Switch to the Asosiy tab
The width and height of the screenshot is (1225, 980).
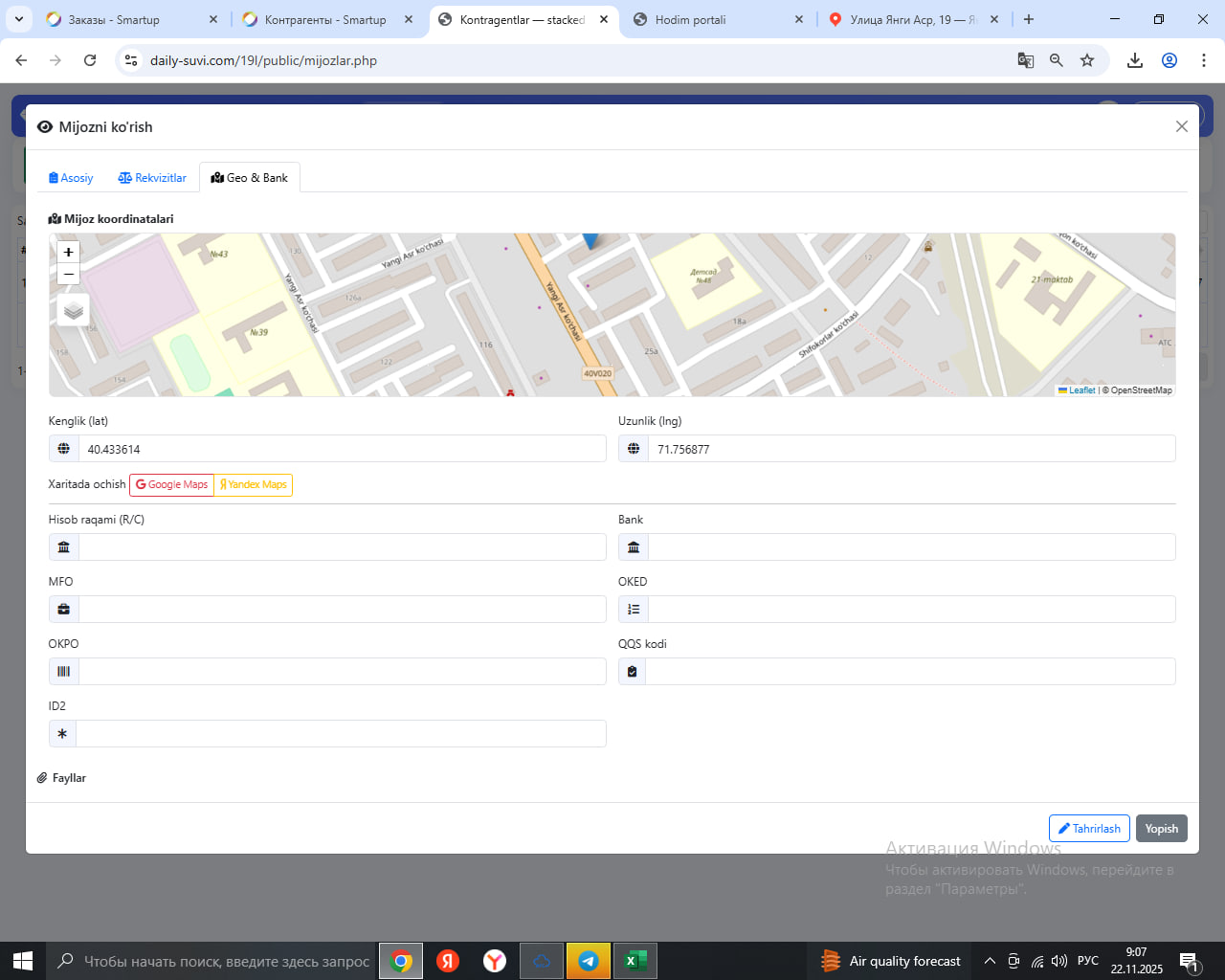point(71,178)
